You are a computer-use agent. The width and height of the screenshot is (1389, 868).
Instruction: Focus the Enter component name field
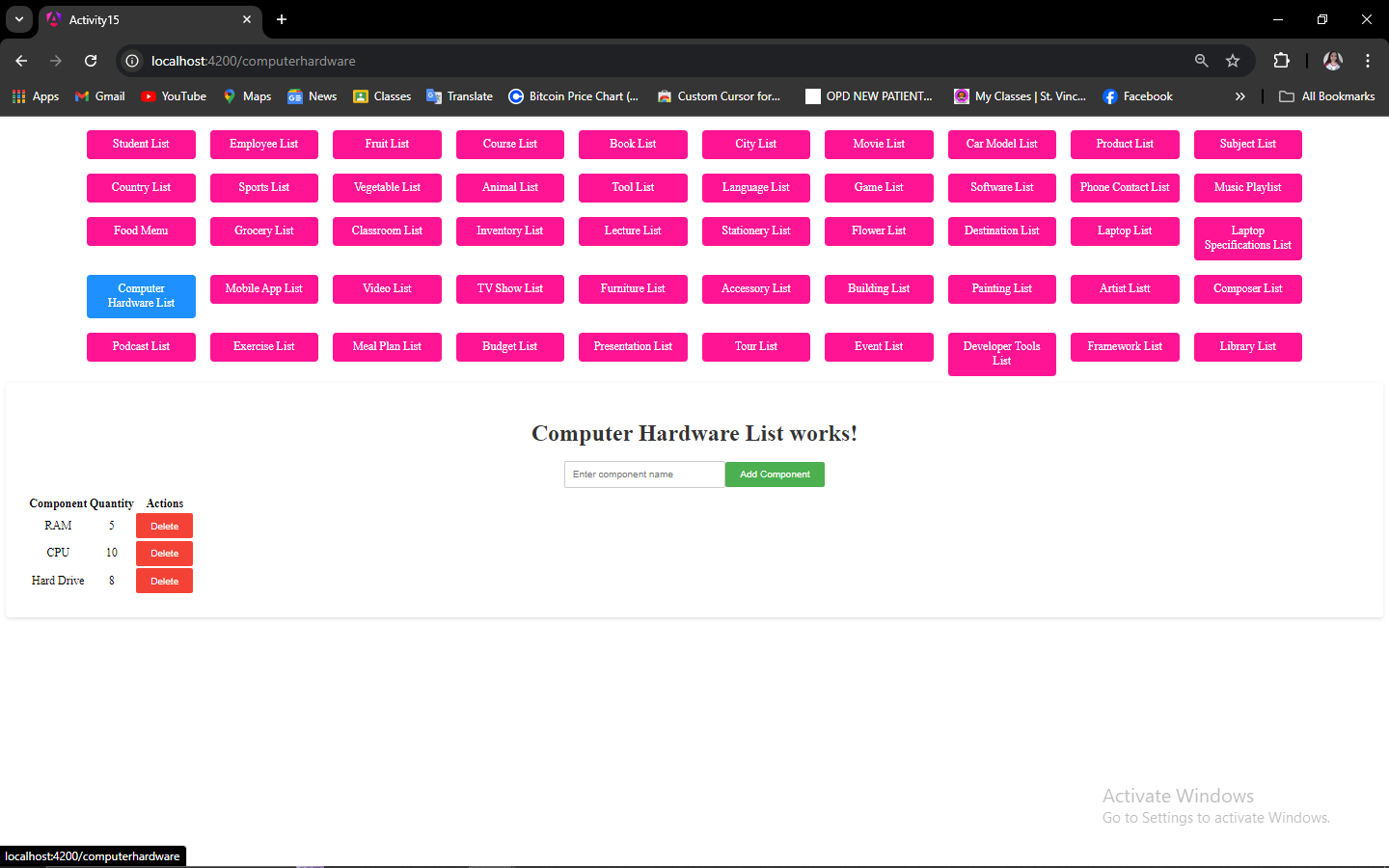click(x=644, y=475)
